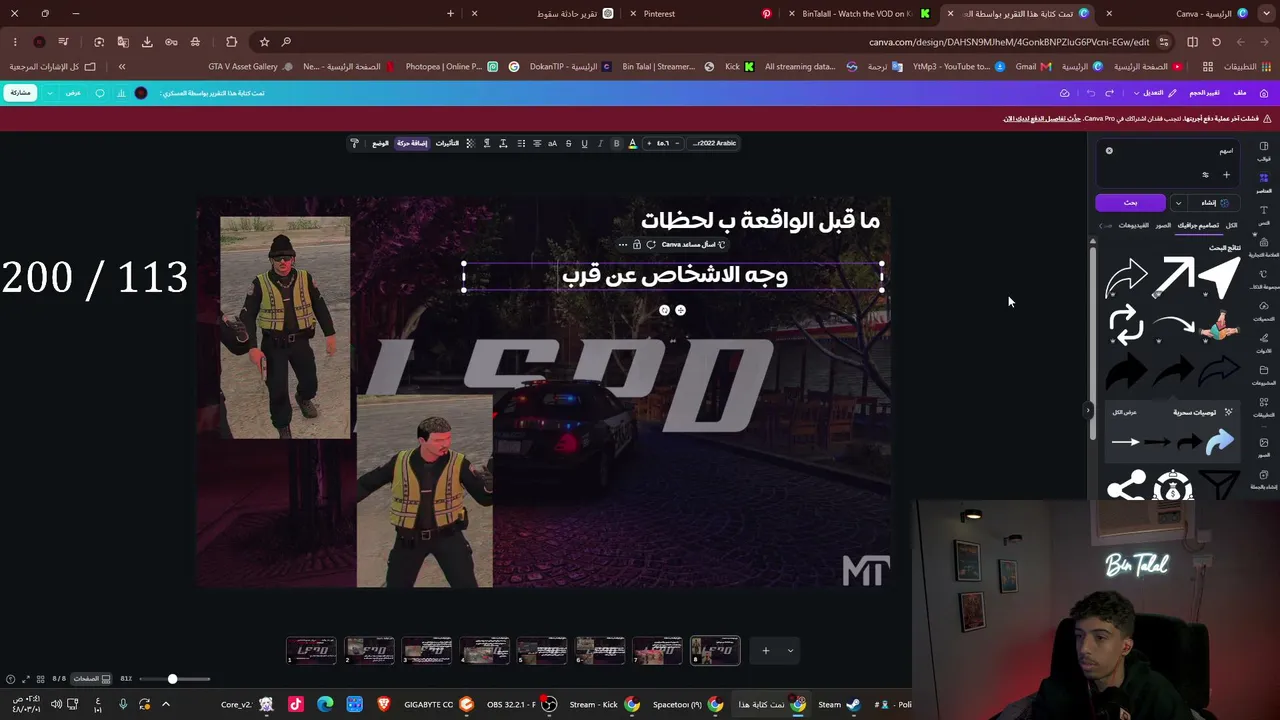Image resolution: width=1280 pixels, height=720 pixels.
Task: Expand the add-page options chevron
Action: pyautogui.click(x=790, y=651)
